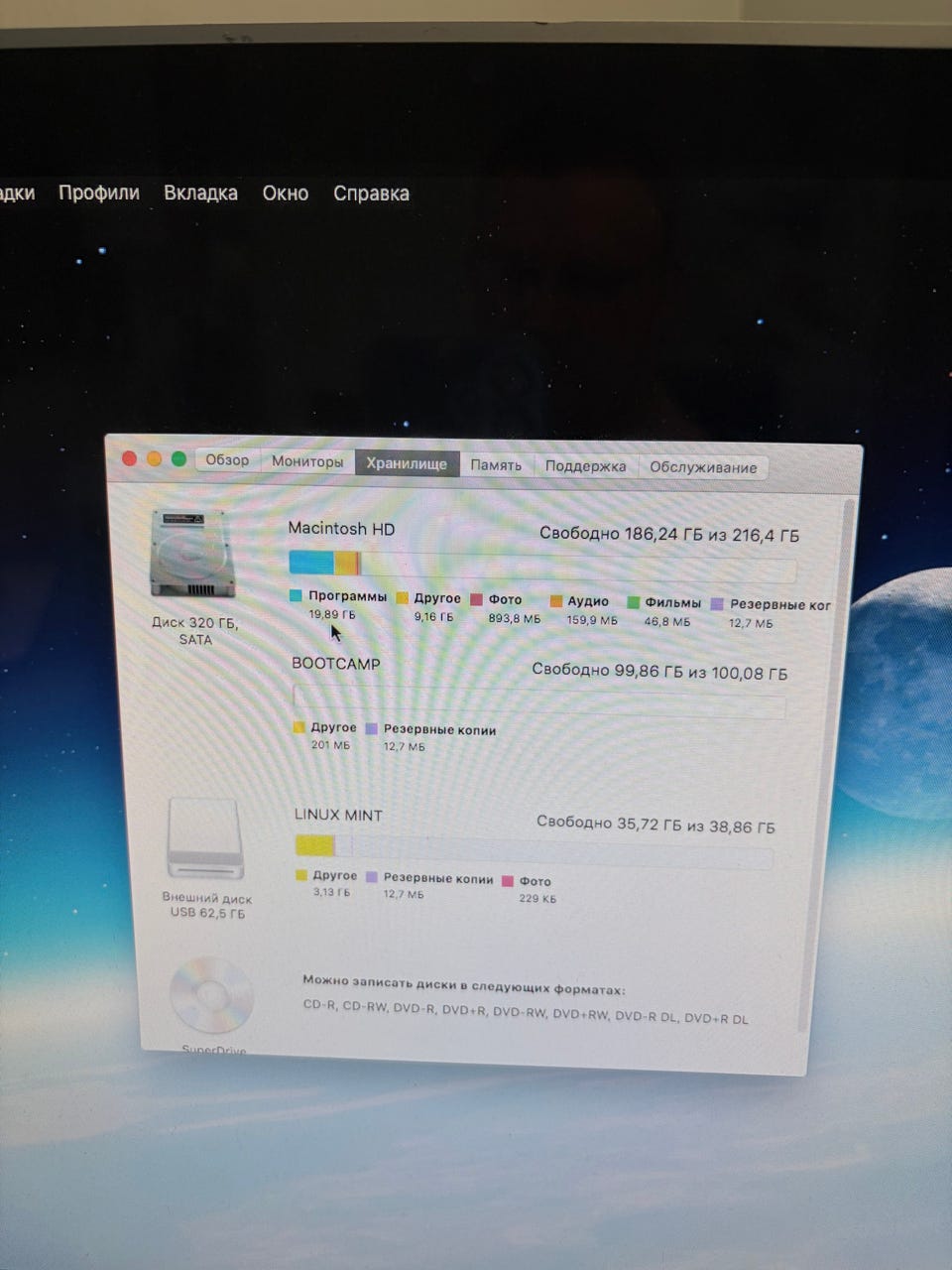Viewport: 952px width, 1270px height.
Task: Select the Хранилище tab
Action: (407, 463)
